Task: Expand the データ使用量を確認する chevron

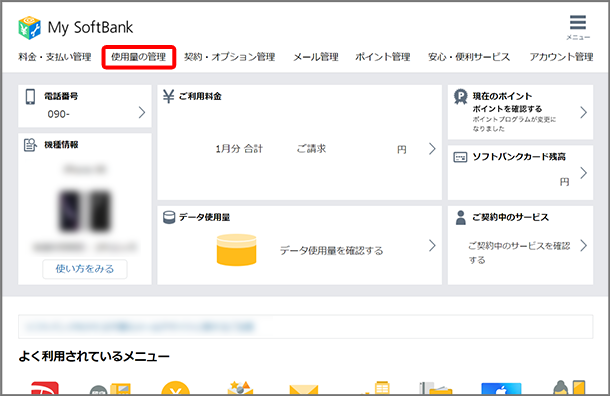Action: pos(432,245)
